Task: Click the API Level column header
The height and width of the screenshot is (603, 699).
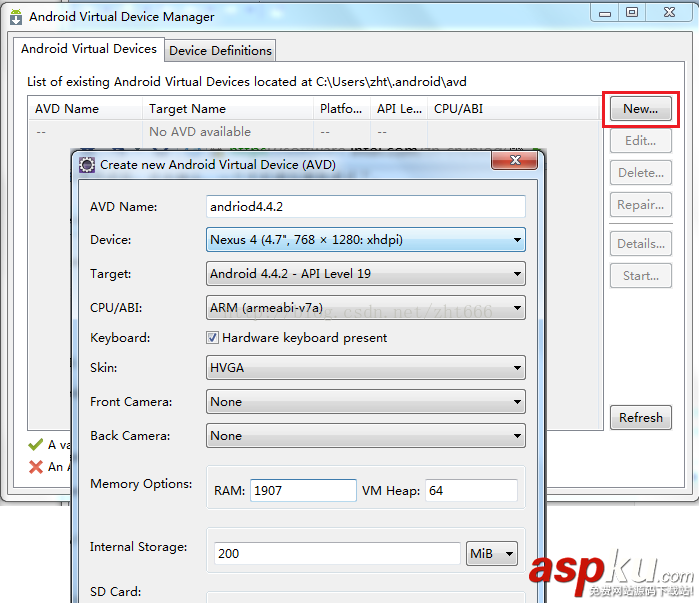Action: [x=399, y=109]
